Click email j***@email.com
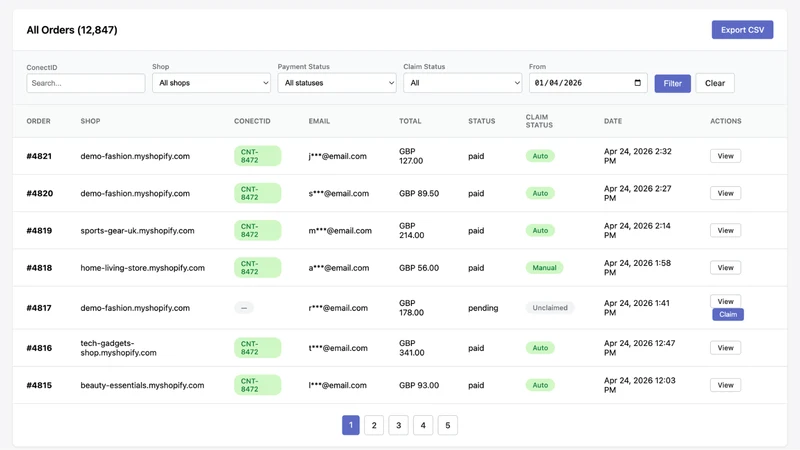The height and width of the screenshot is (450, 800). tap(337, 156)
